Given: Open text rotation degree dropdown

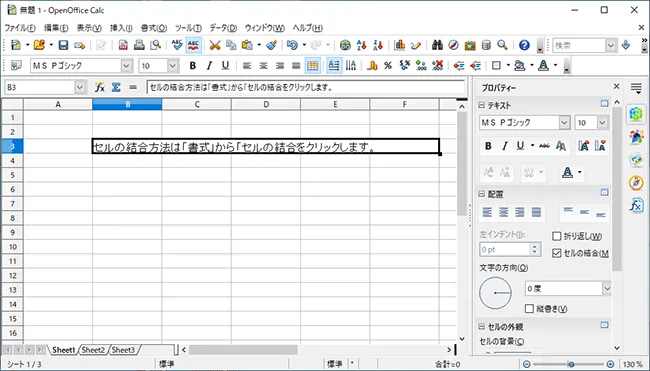Looking at the screenshot, I should 606,288.
